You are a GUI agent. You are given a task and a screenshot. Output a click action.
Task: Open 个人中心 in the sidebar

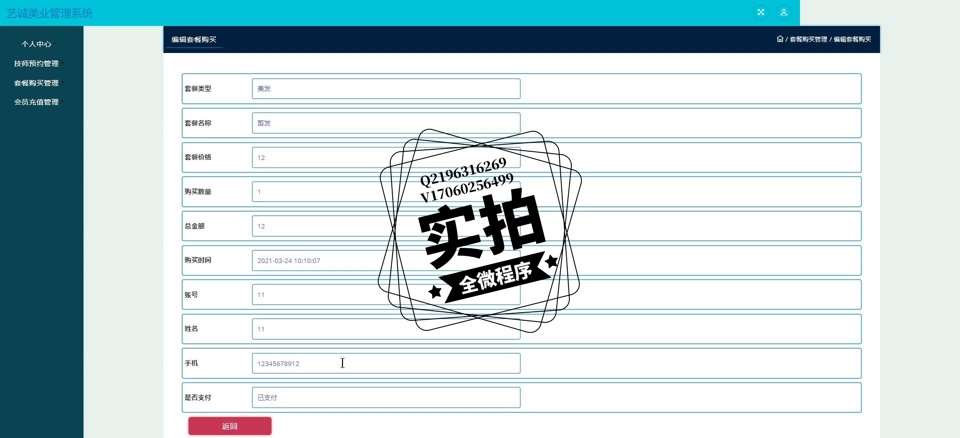click(37, 44)
